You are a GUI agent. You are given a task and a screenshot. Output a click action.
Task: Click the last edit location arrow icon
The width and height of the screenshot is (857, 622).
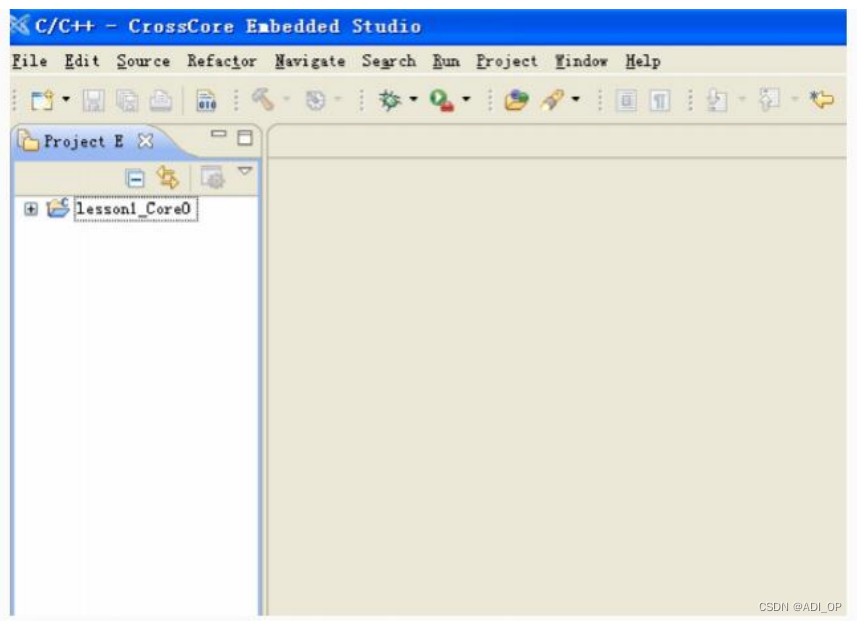click(821, 100)
